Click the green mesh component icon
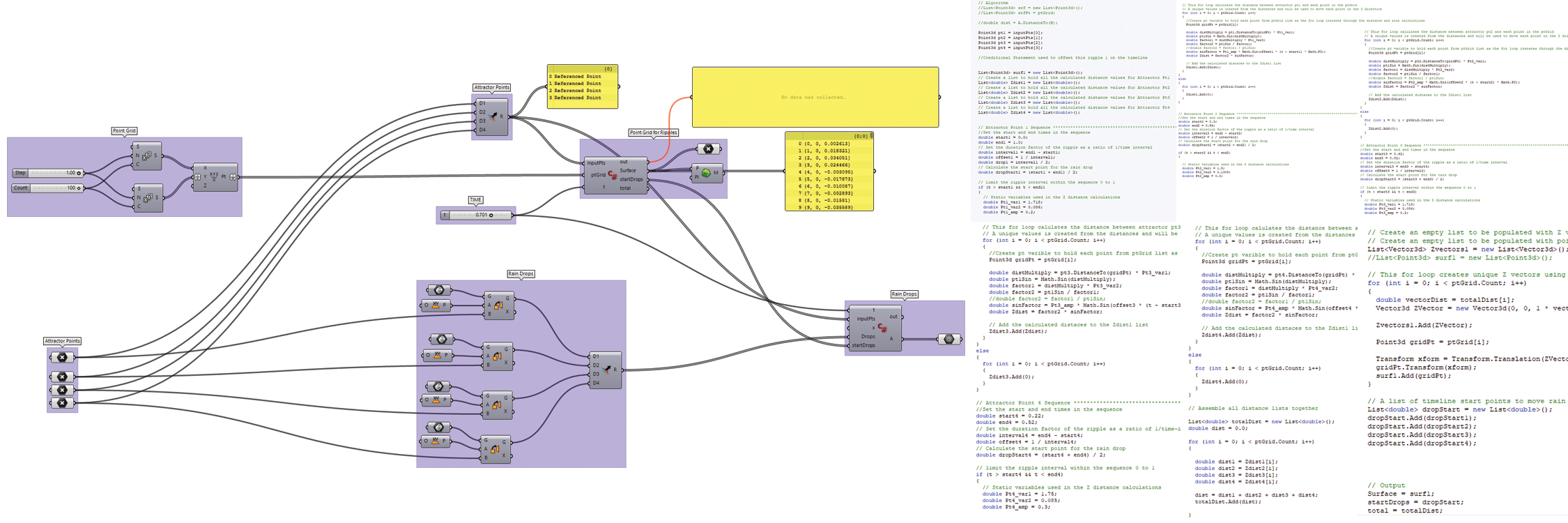The height and width of the screenshot is (523, 1568). coord(707,173)
